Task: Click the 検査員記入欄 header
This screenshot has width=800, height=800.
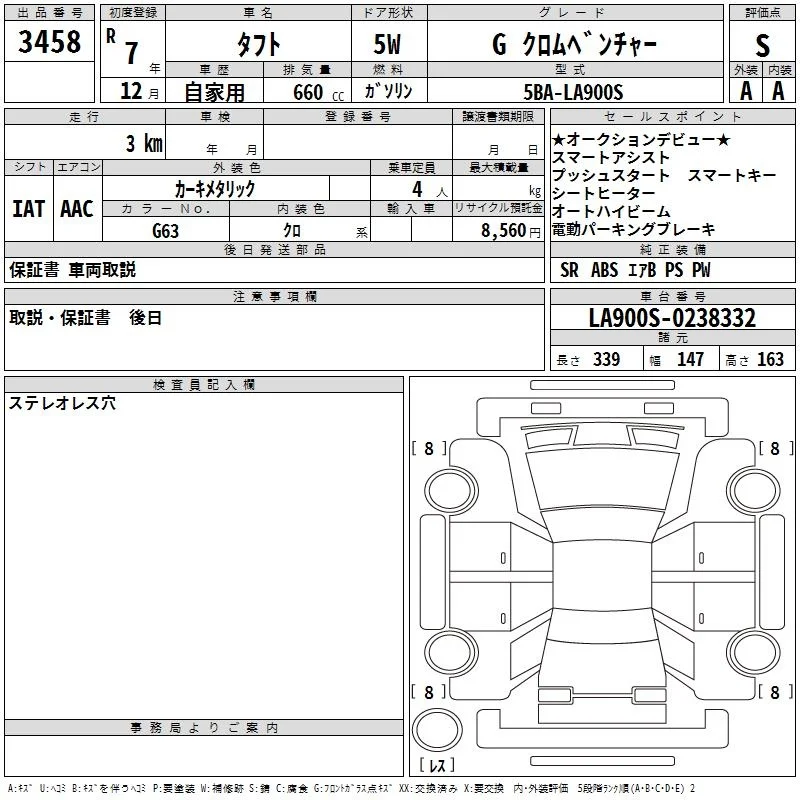Action: pos(204,385)
